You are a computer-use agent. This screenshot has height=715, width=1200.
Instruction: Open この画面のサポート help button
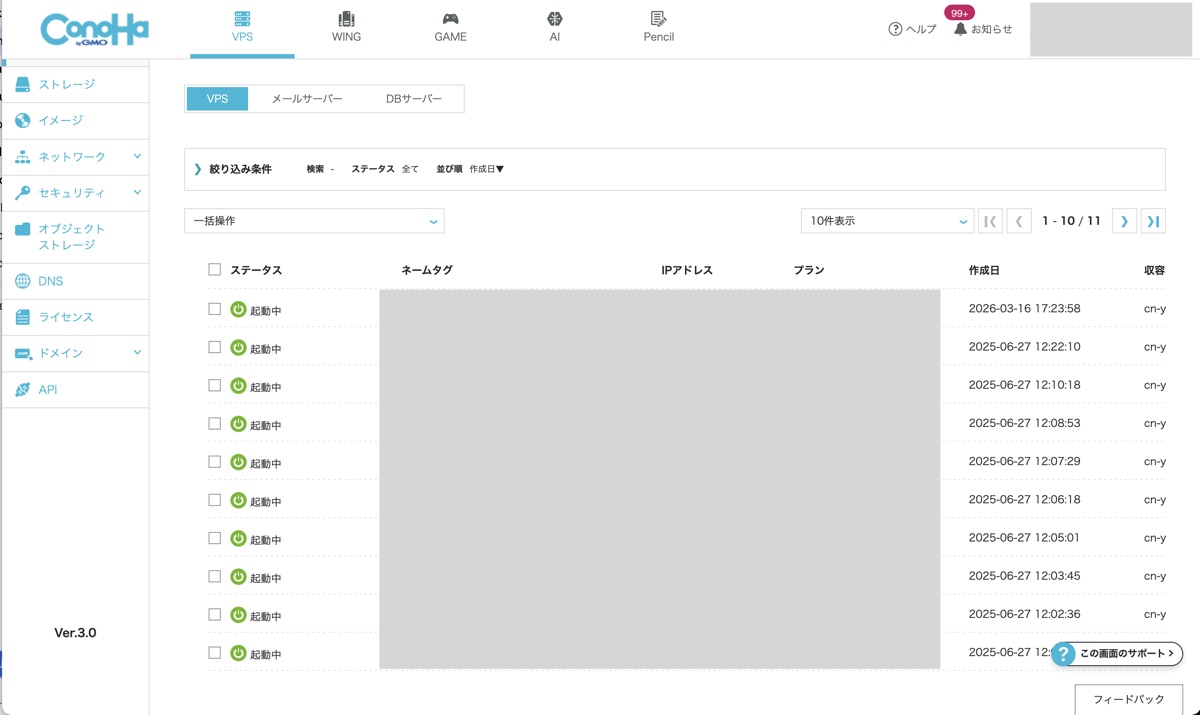tap(1118, 654)
